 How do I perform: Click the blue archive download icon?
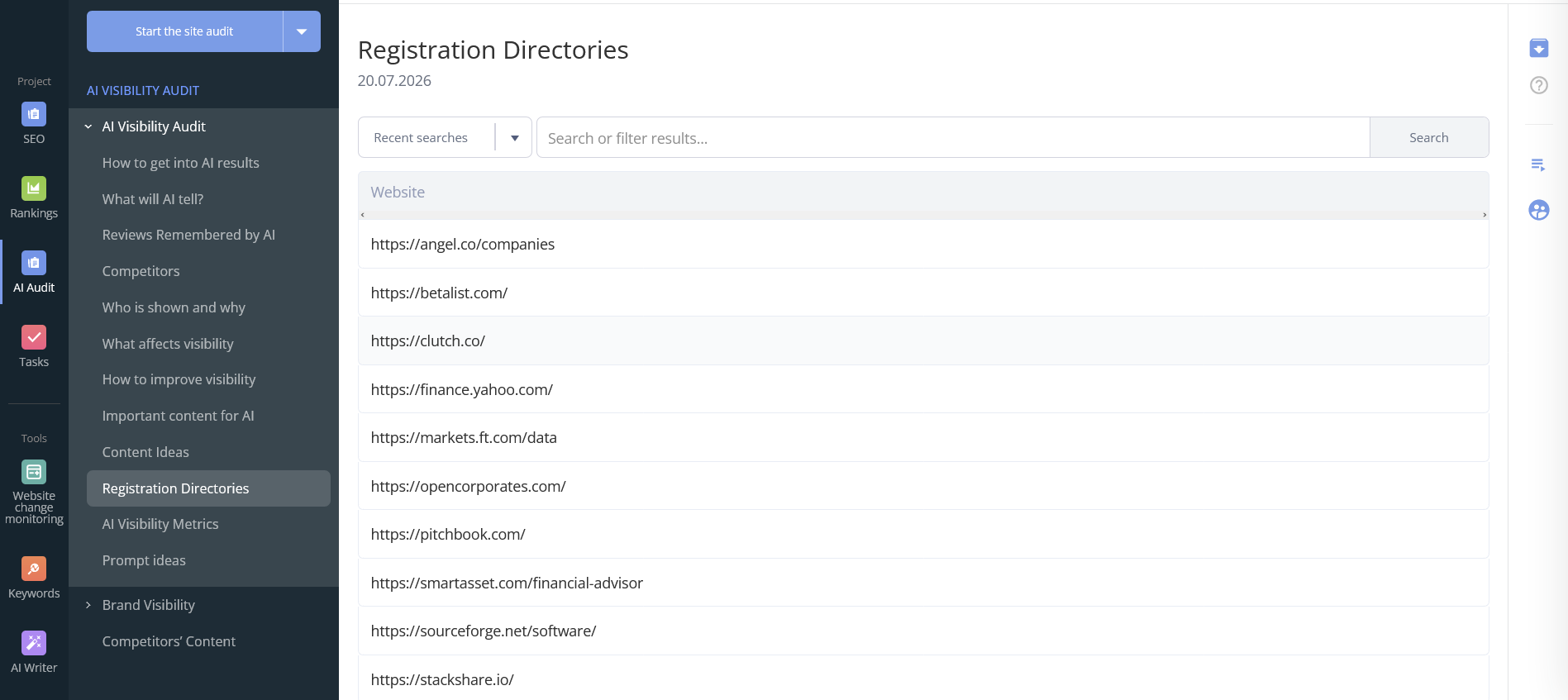pos(1538,48)
